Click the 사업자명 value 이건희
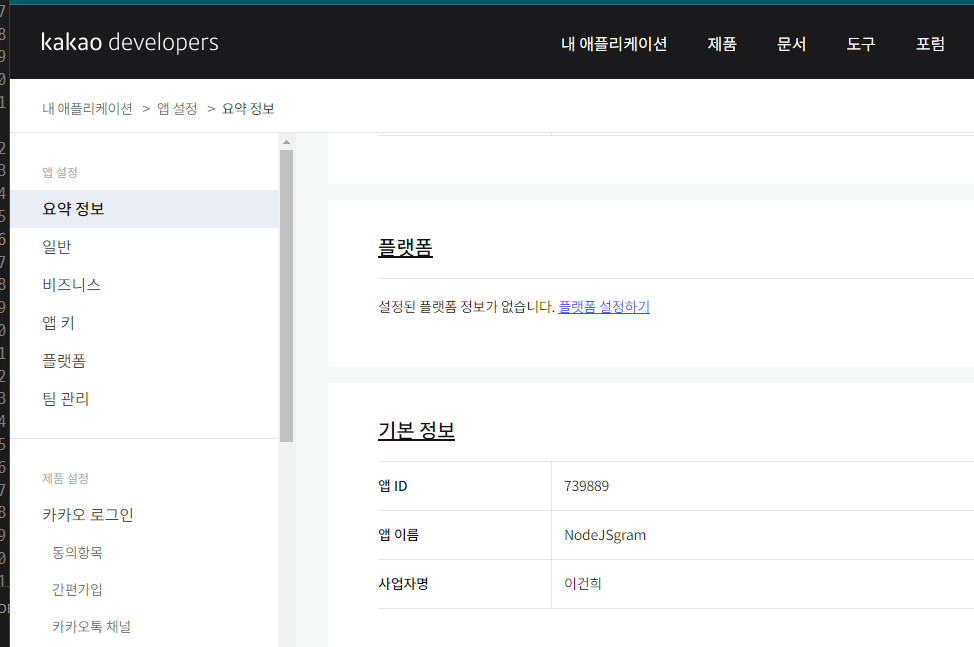Viewport: 974px width, 647px height. pyautogui.click(x=583, y=584)
